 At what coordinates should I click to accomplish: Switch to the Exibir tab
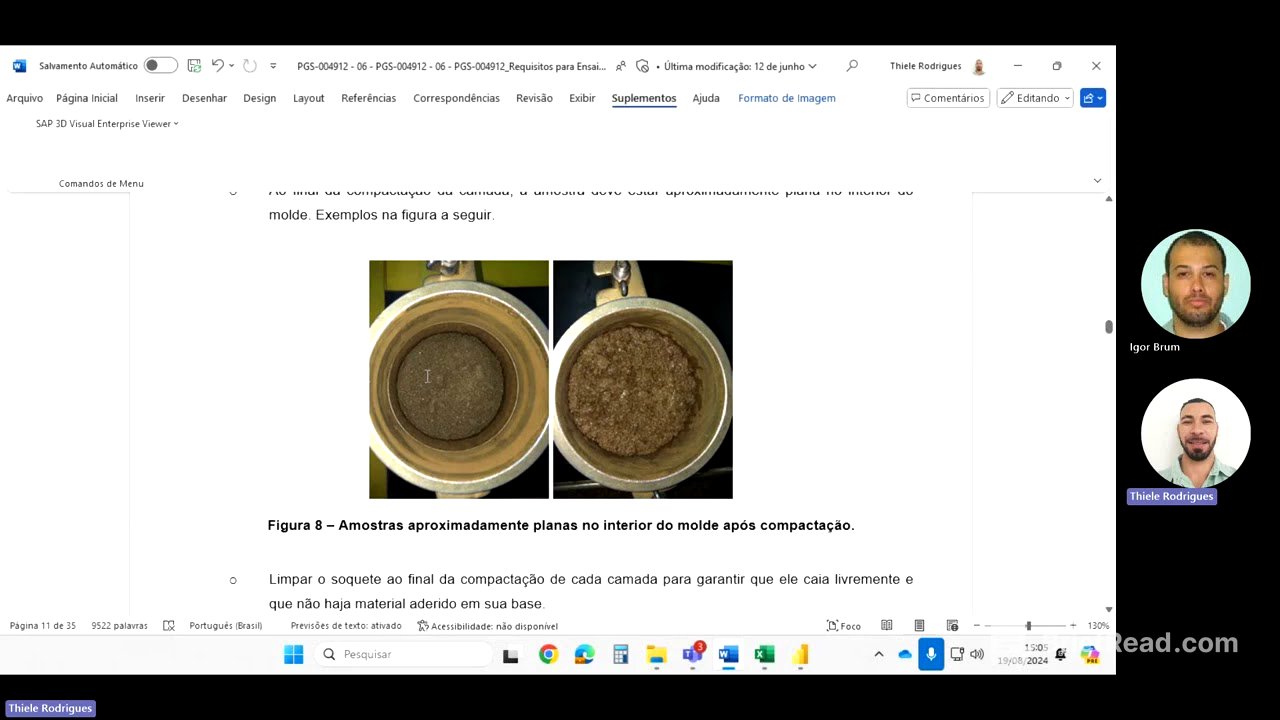click(x=582, y=98)
